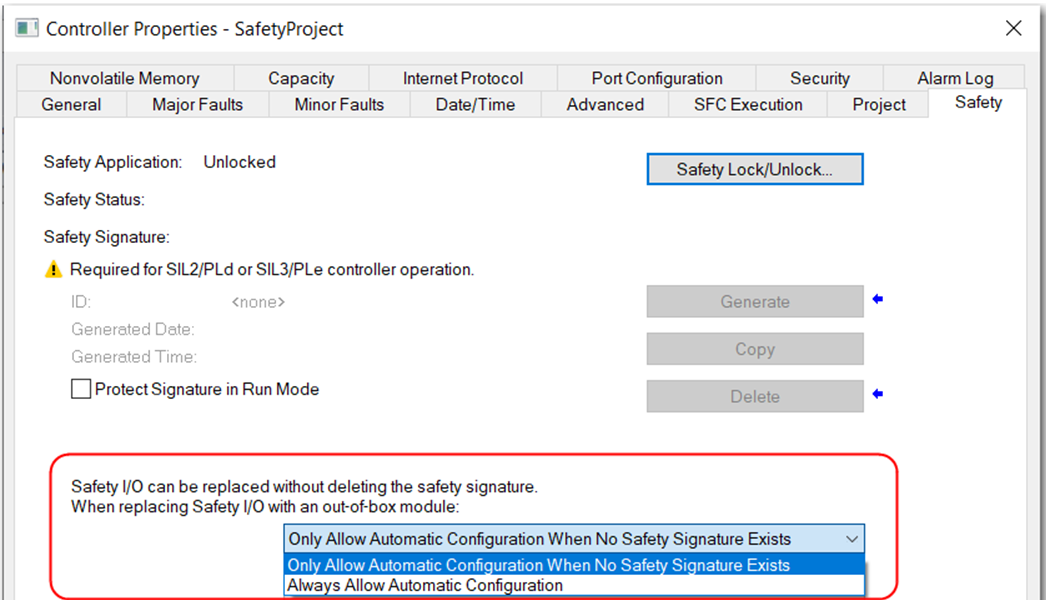Switch to the Alarm Log tab
The width and height of the screenshot is (1046, 600).
955,78
